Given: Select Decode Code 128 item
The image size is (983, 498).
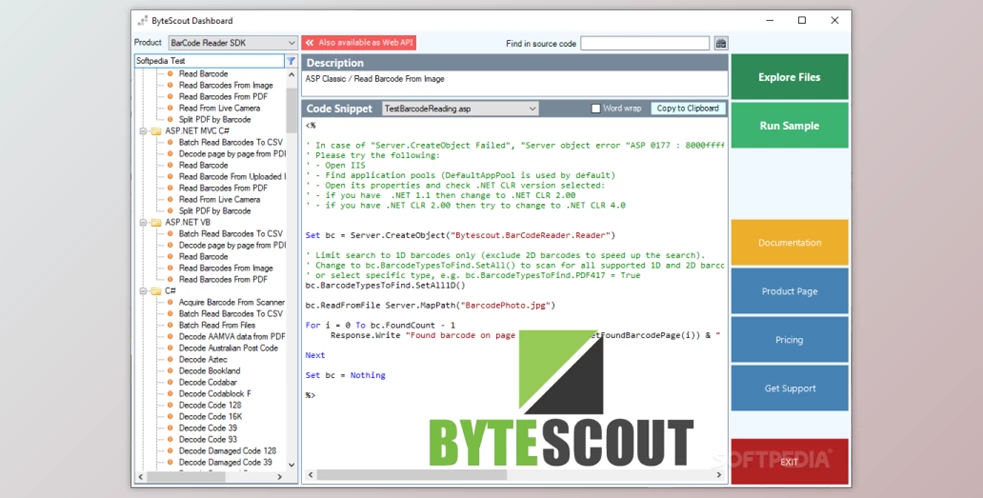Looking at the screenshot, I should click(210, 405).
